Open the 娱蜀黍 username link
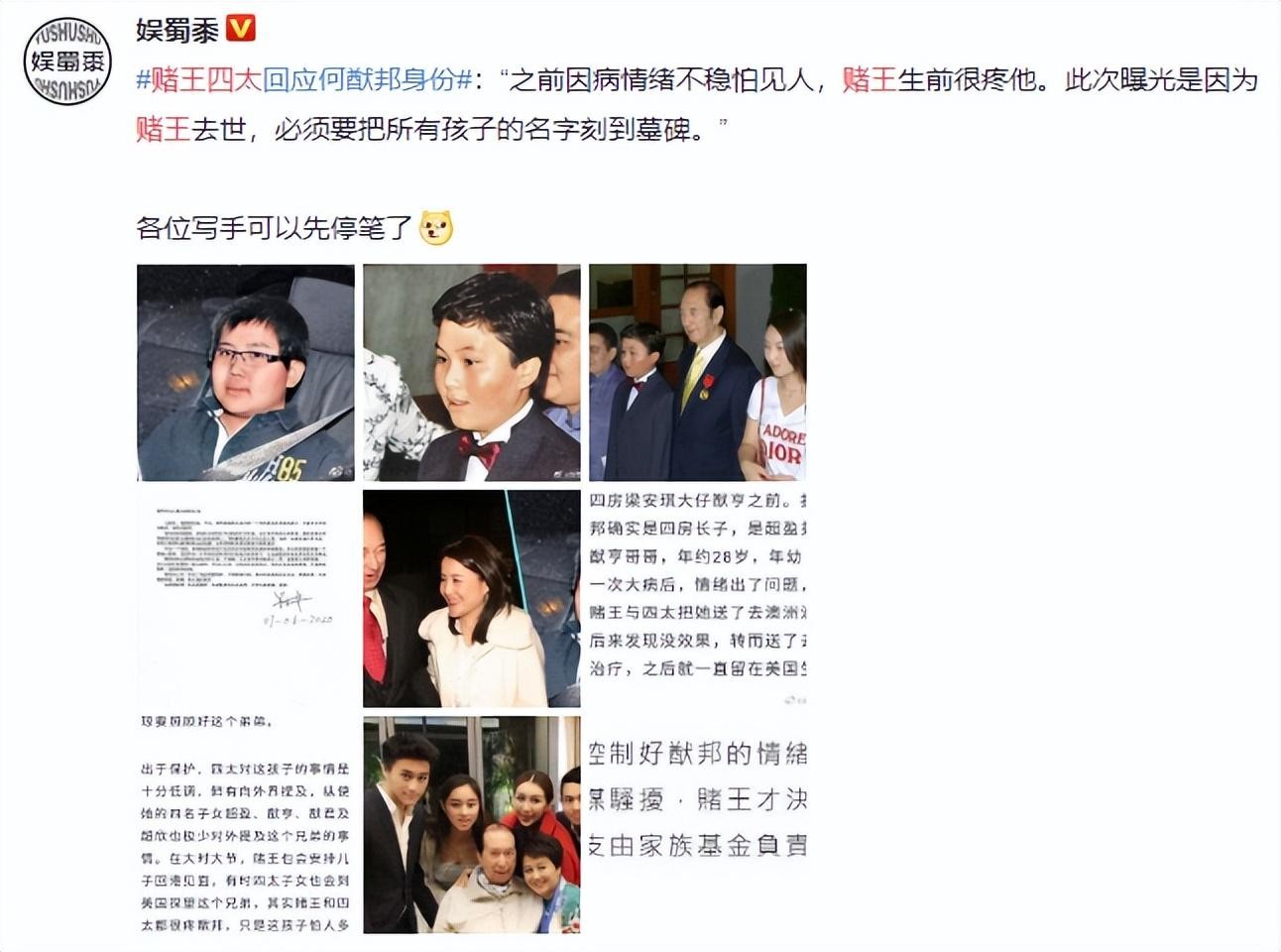 pyautogui.click(x=177, y=30)
